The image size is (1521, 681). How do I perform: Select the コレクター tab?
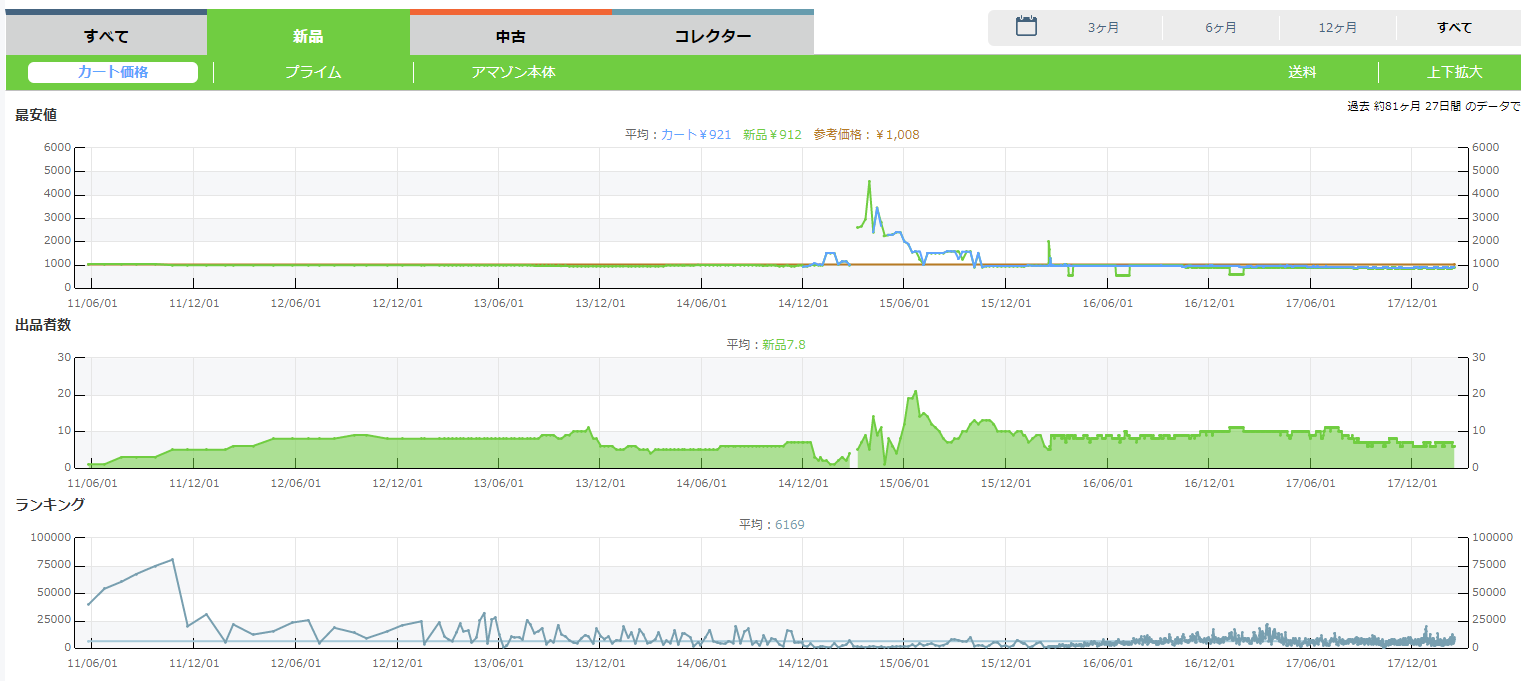[712, 37]
